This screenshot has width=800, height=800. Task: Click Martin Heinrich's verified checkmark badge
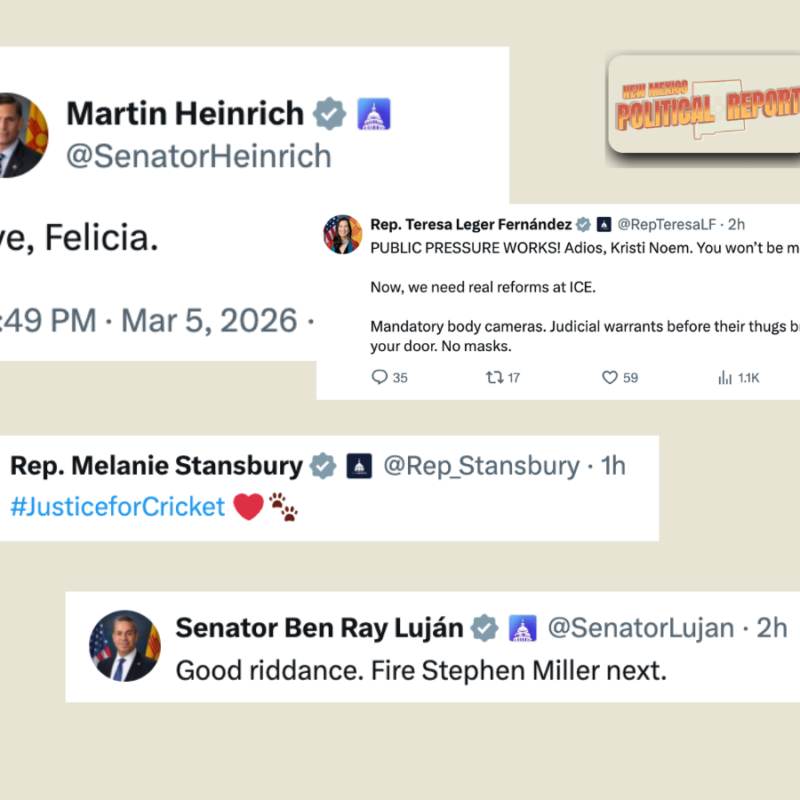click(329, 113)
